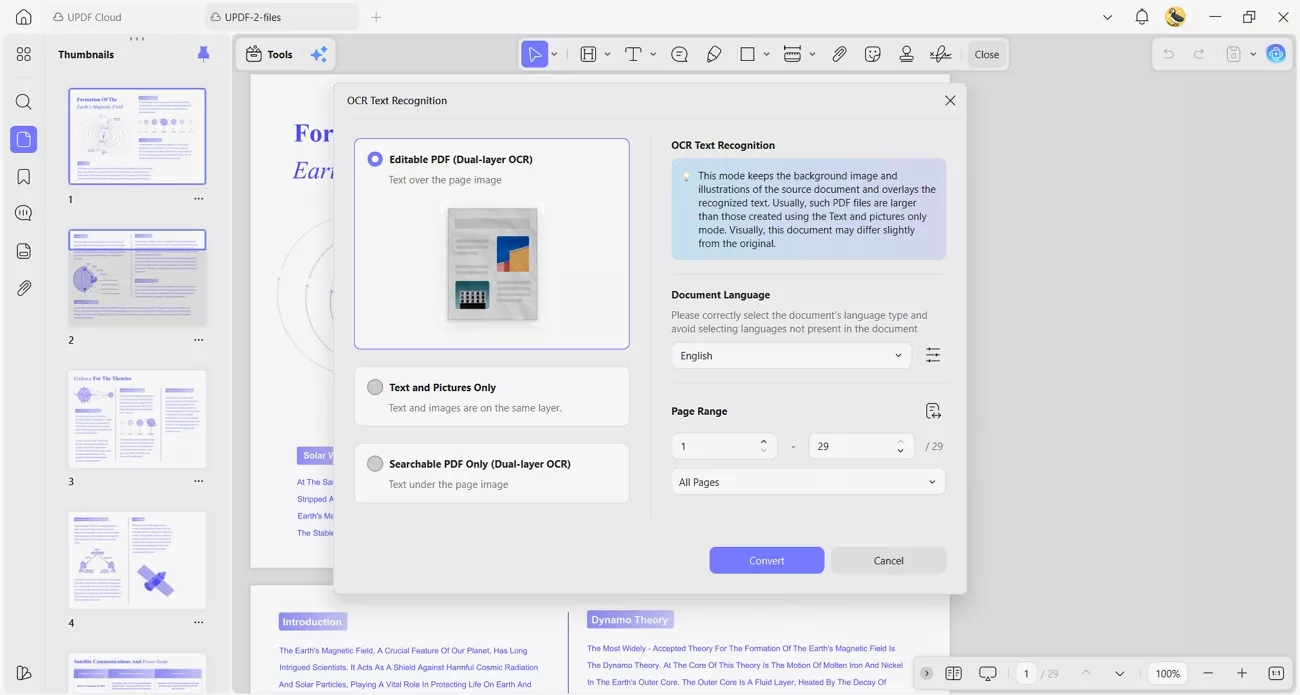Open the Signature tool
The height and width of the screenshot is (695, 1300).
point(941,54)
